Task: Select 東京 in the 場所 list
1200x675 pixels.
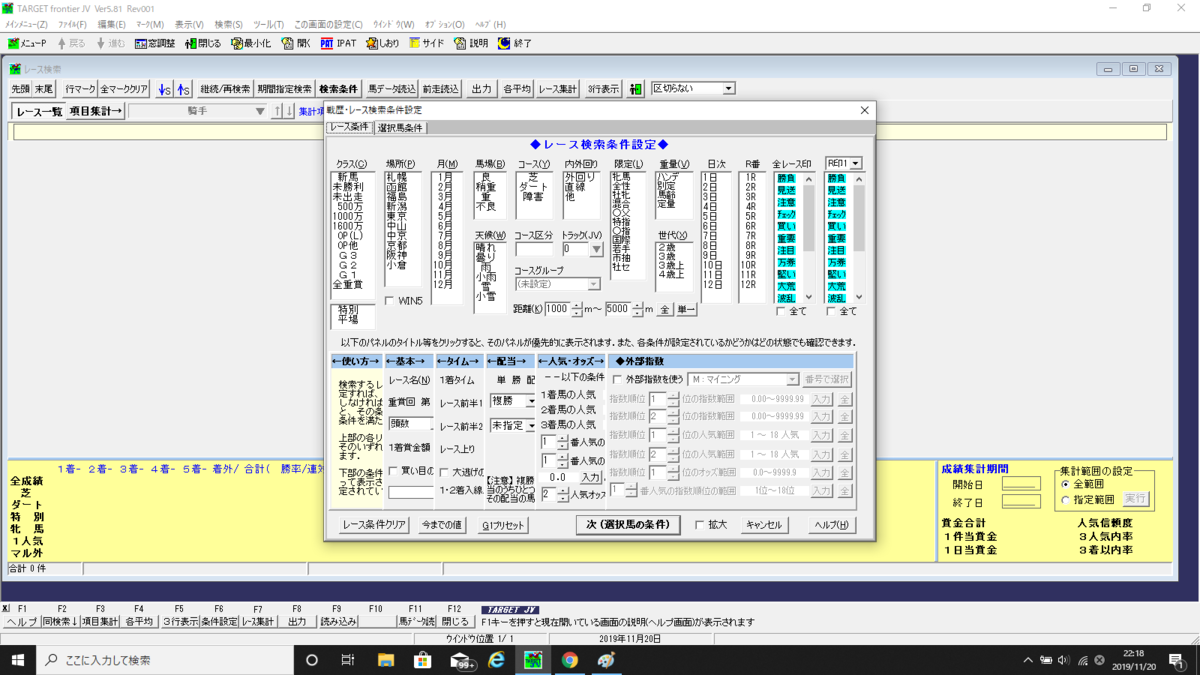Action: pyautogui.click(x=397, y=215)
